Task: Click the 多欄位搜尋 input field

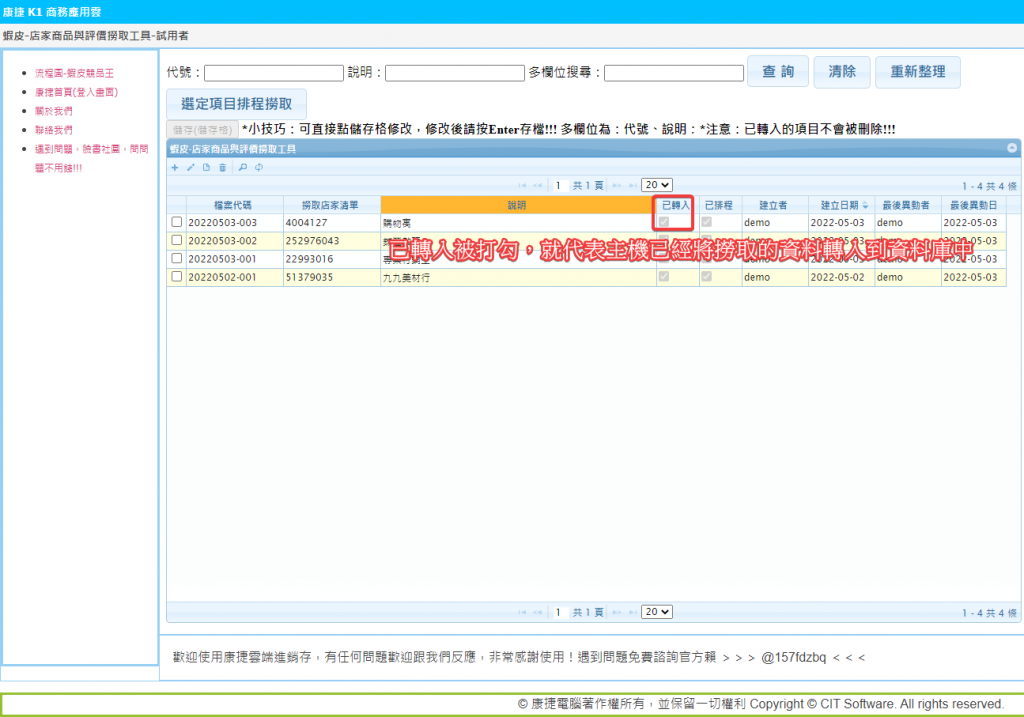Action: 674,73
